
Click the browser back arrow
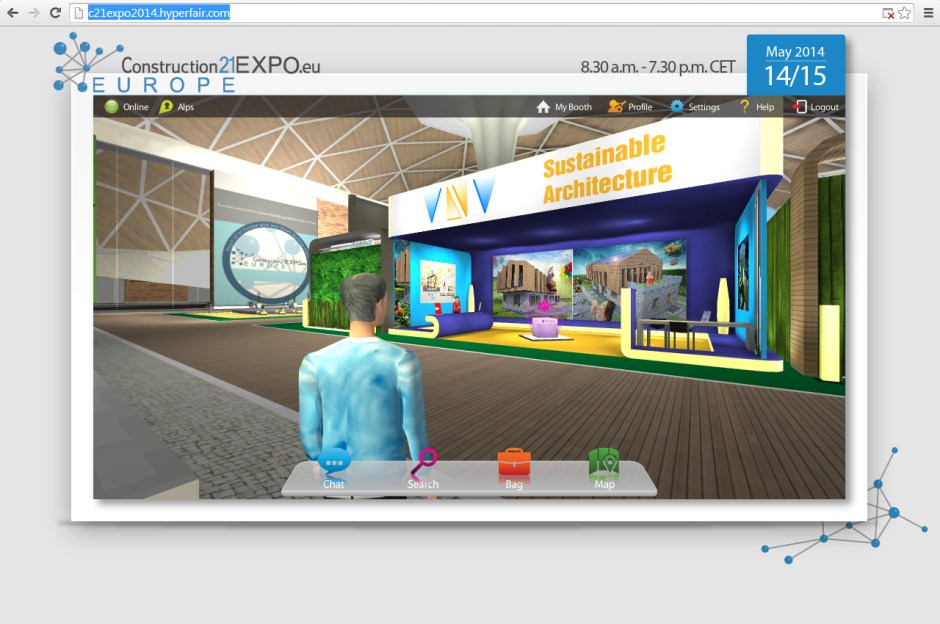(14, 13)
